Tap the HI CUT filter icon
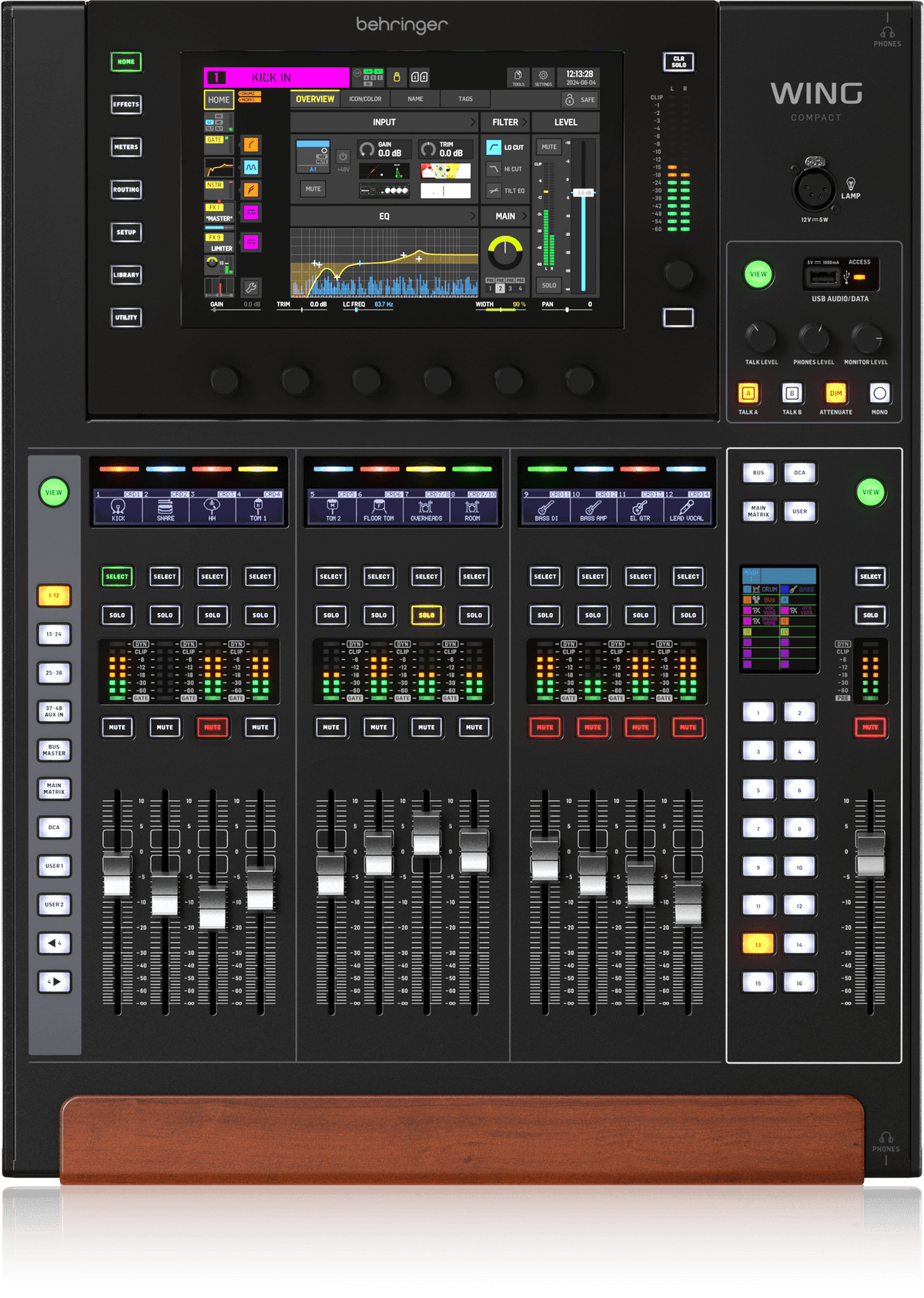924x1298 pixels. pos(494,169)
